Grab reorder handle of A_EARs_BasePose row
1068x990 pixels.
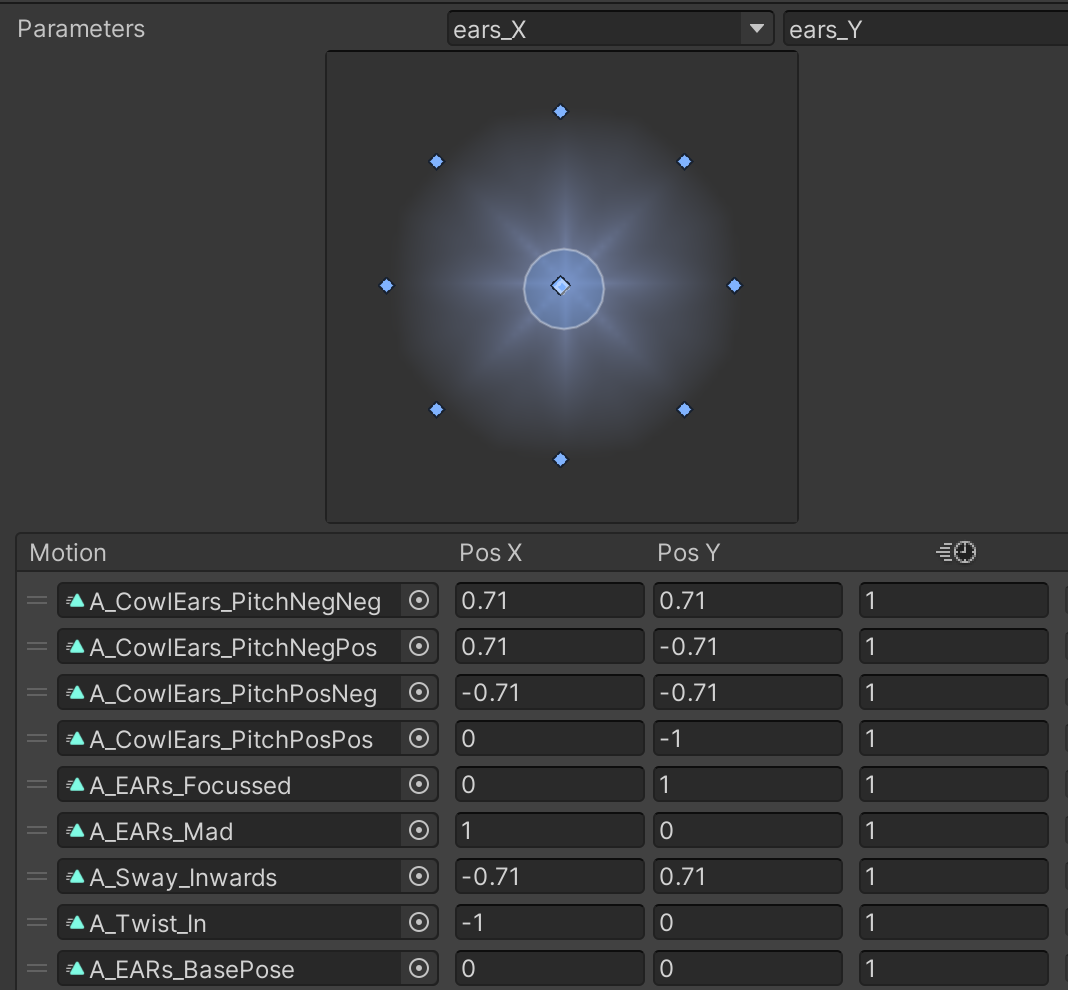pos(37,969)
